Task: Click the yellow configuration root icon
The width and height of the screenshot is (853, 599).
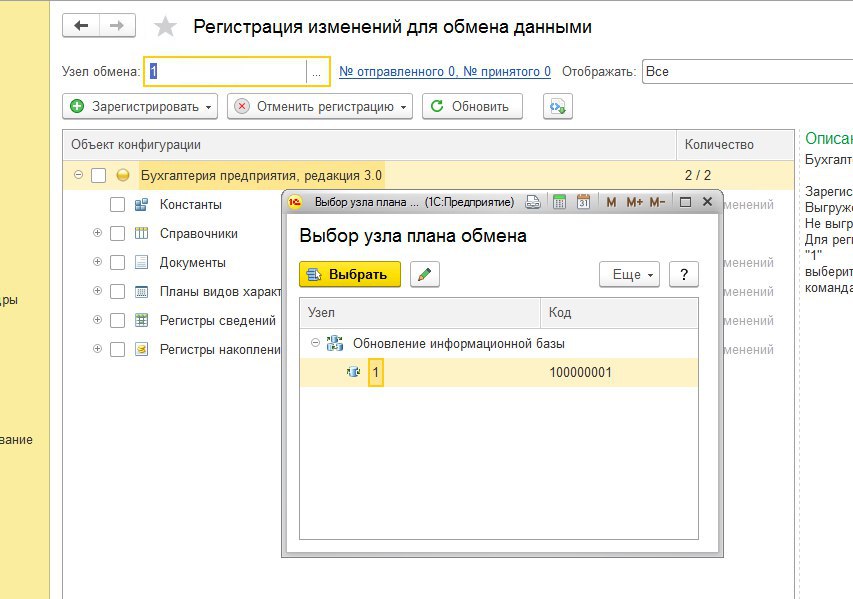Action: pyautogui.click(x=123, y=175)
